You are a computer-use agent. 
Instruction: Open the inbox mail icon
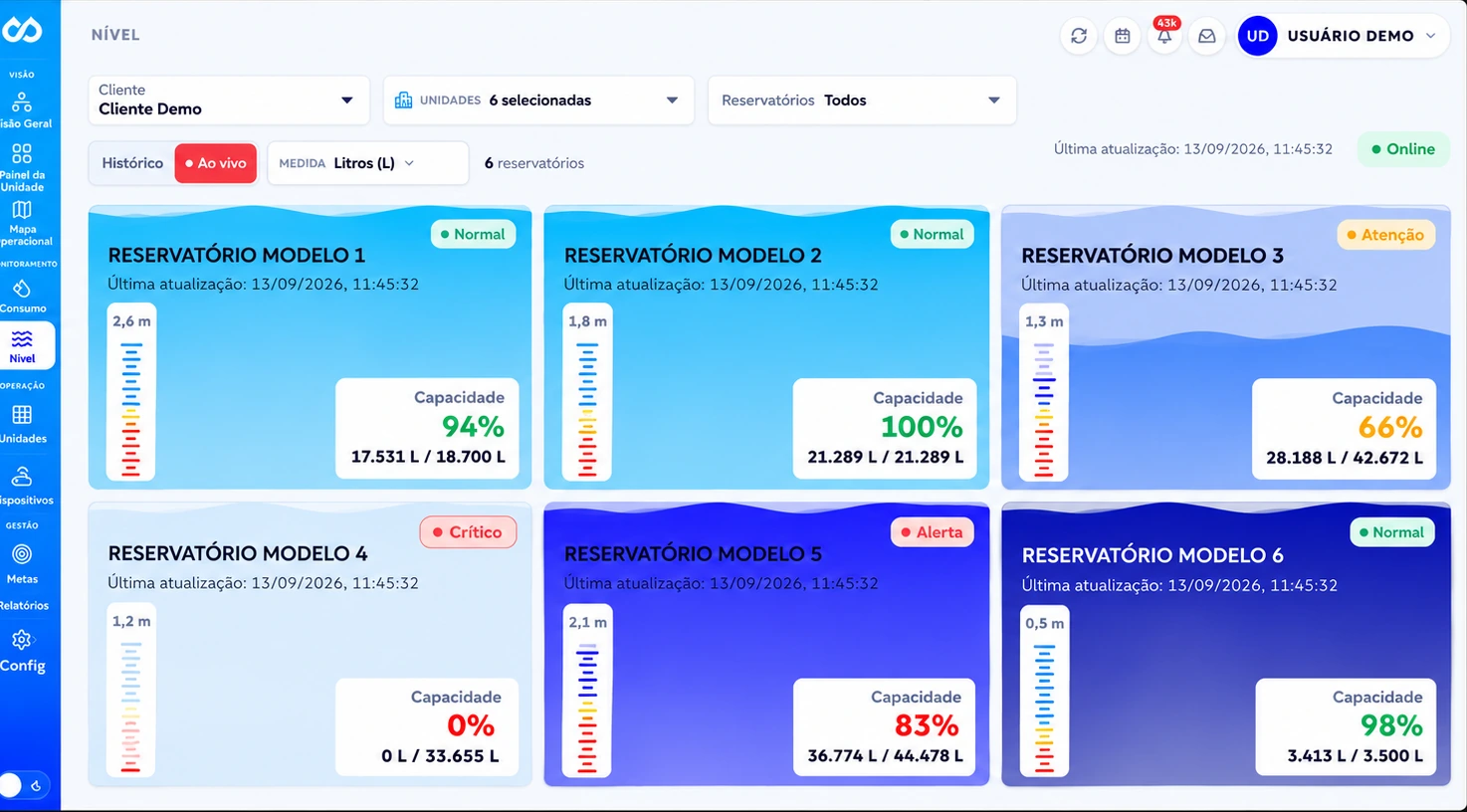tap(1207, 36)
